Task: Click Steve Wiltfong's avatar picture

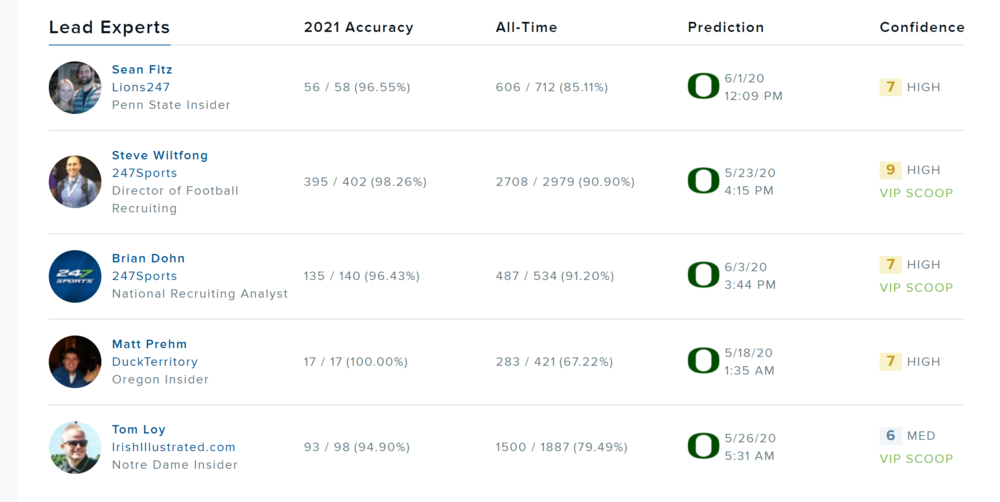Action: tap(75, 181)
